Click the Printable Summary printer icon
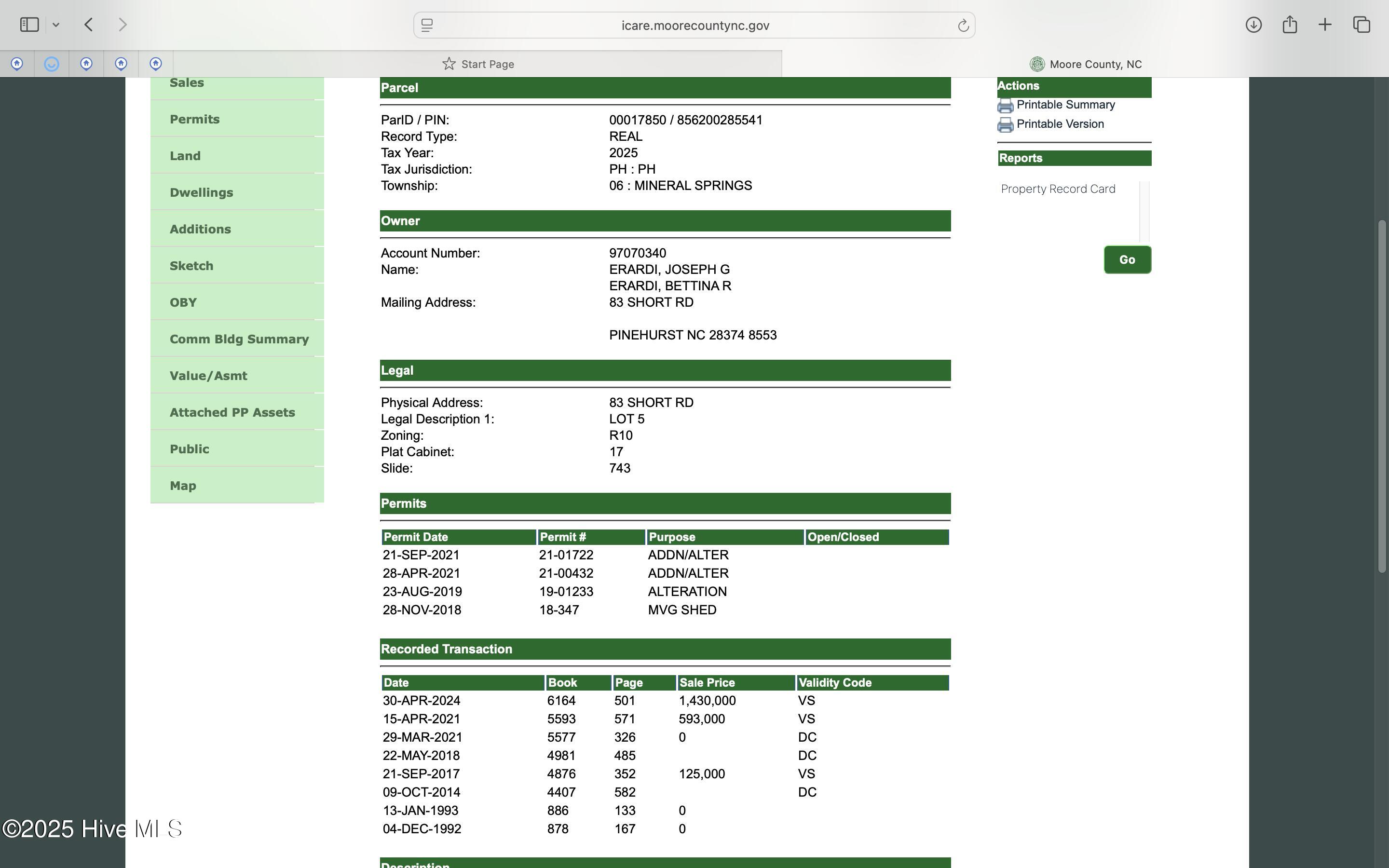The width and height of the screenshot is (1389, 868). coord(1005,106)
